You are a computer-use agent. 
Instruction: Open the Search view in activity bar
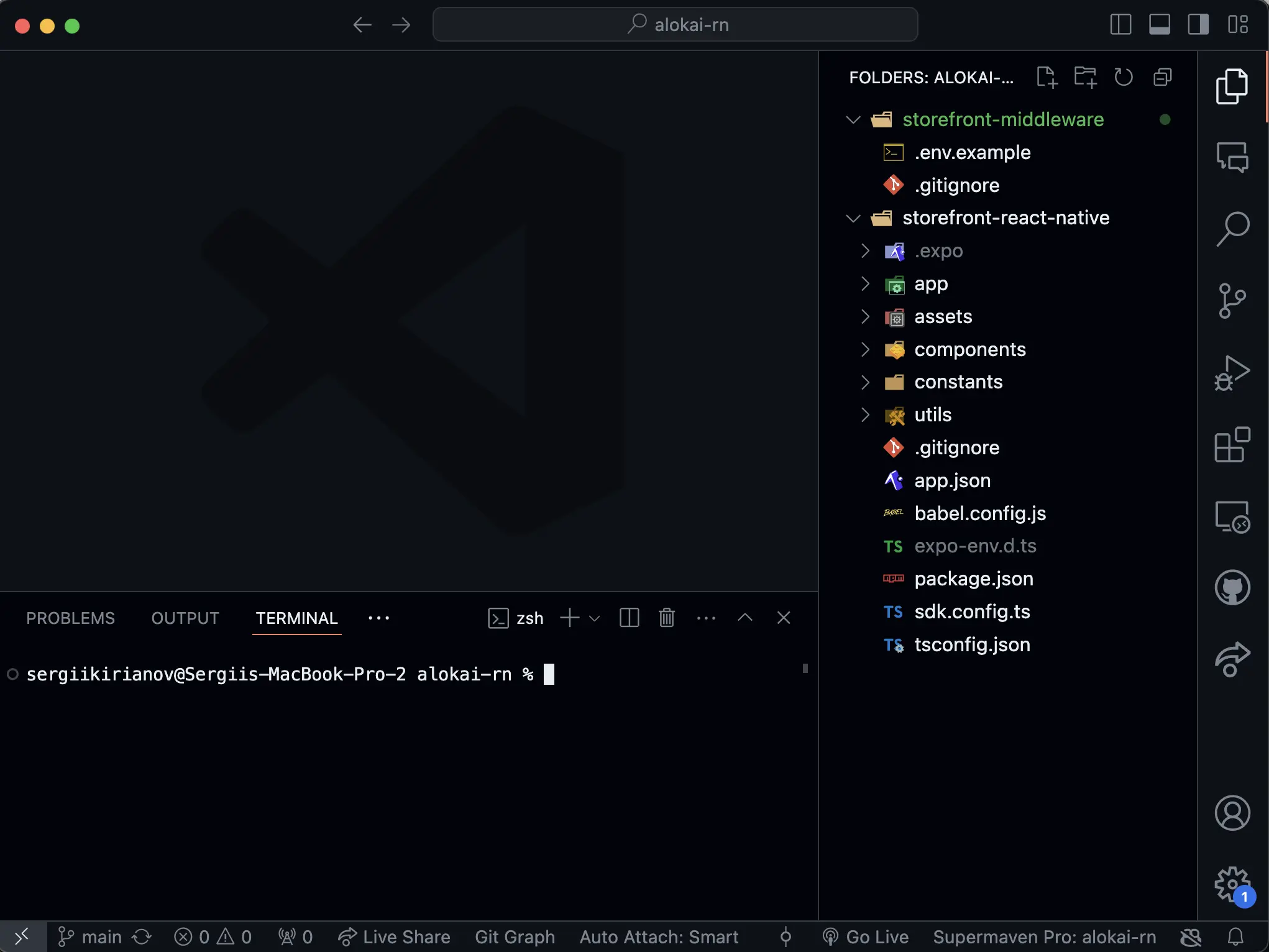click(x=1232, y=229)
